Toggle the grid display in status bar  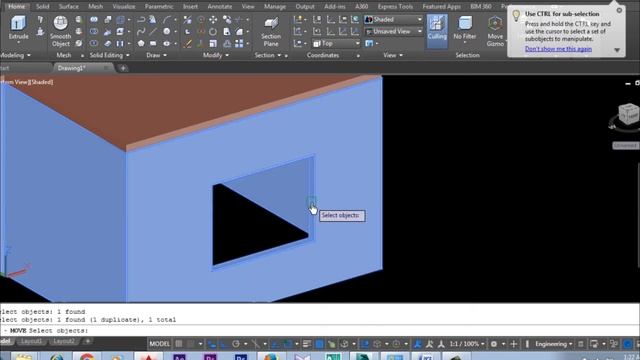[179, 344]
